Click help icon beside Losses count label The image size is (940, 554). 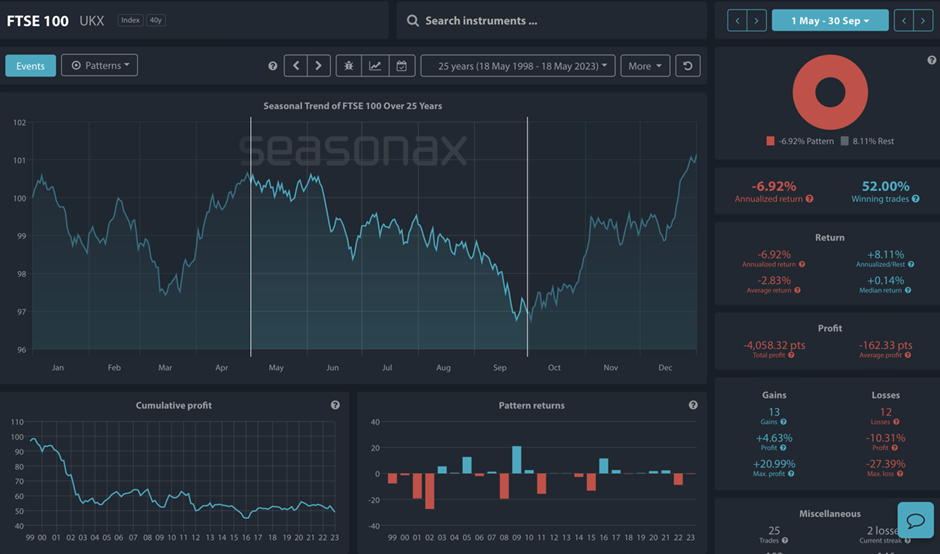pyautogui.click(x=896, y=422)
